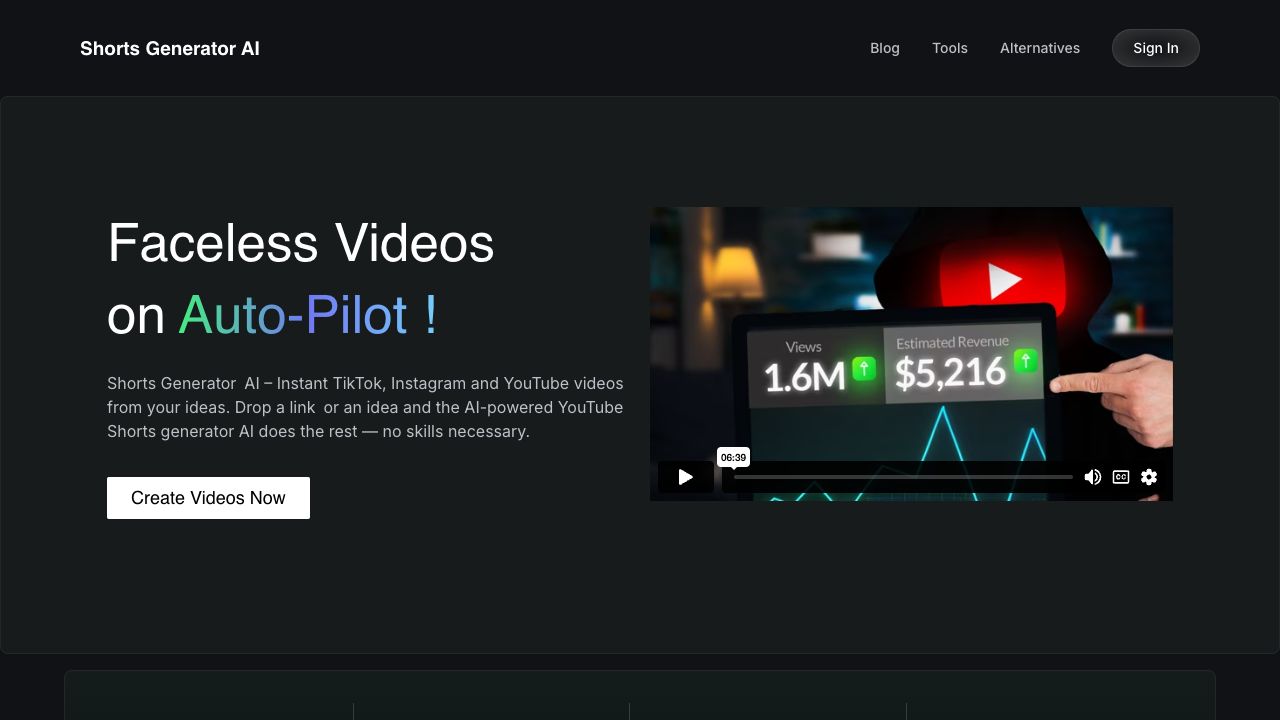Click the Faceless Videos headline
The height and width of the screenshot is (720, 1280).
(x=300, y=243)
